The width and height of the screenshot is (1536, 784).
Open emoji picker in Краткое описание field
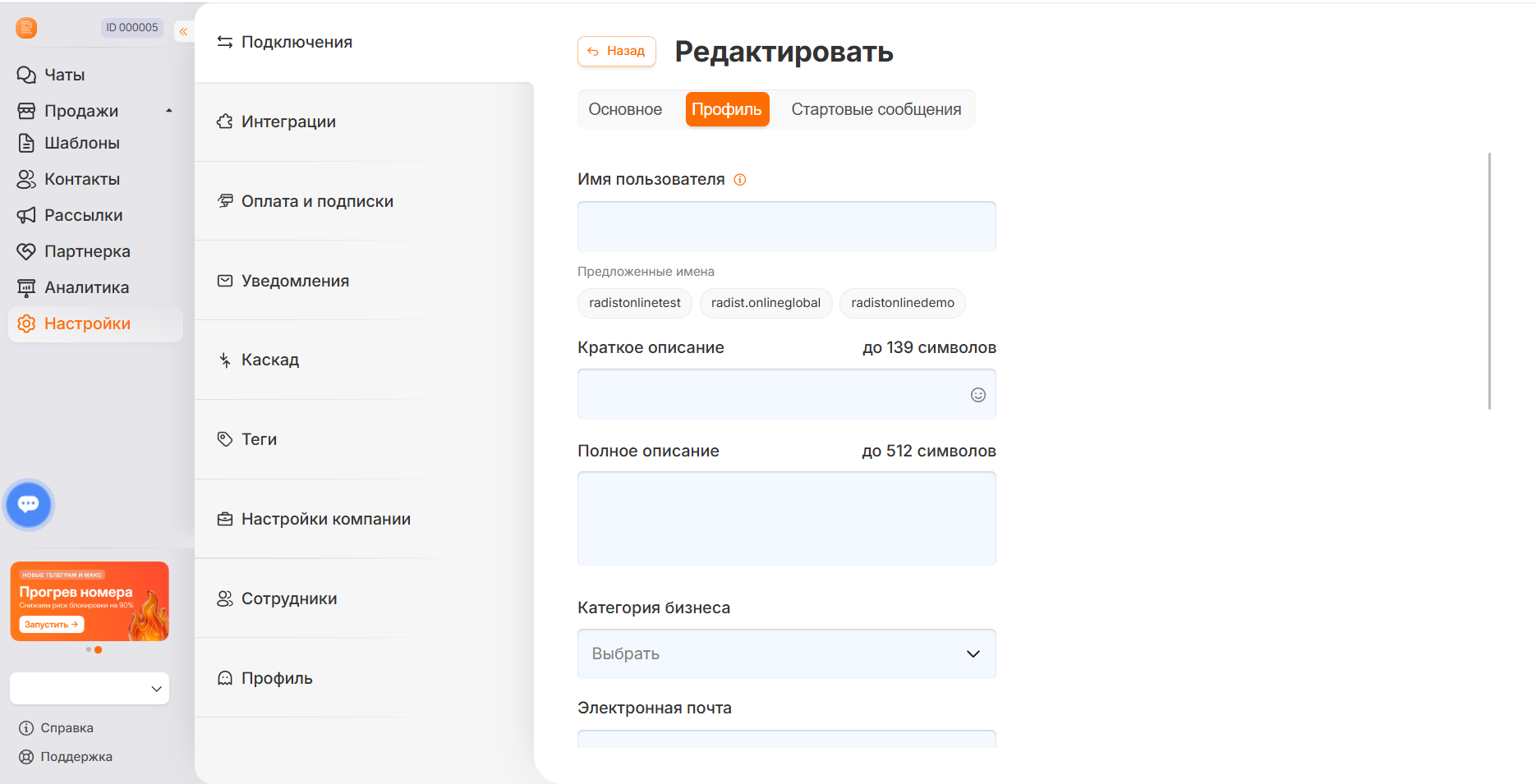click(x=978, y=395)
